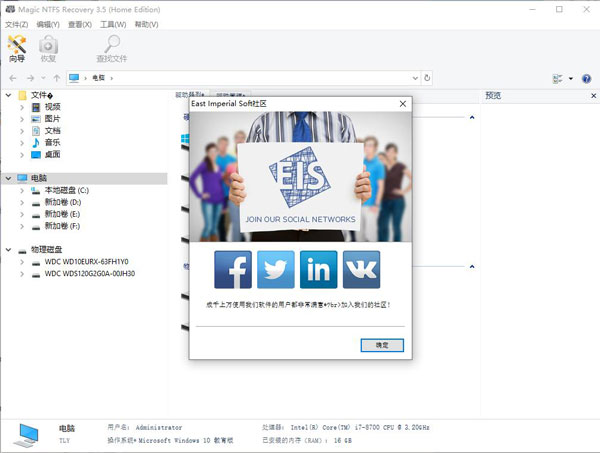Expand the 桌面 tree node
This screenshot has width=600, height=453.
coord(22,155)
